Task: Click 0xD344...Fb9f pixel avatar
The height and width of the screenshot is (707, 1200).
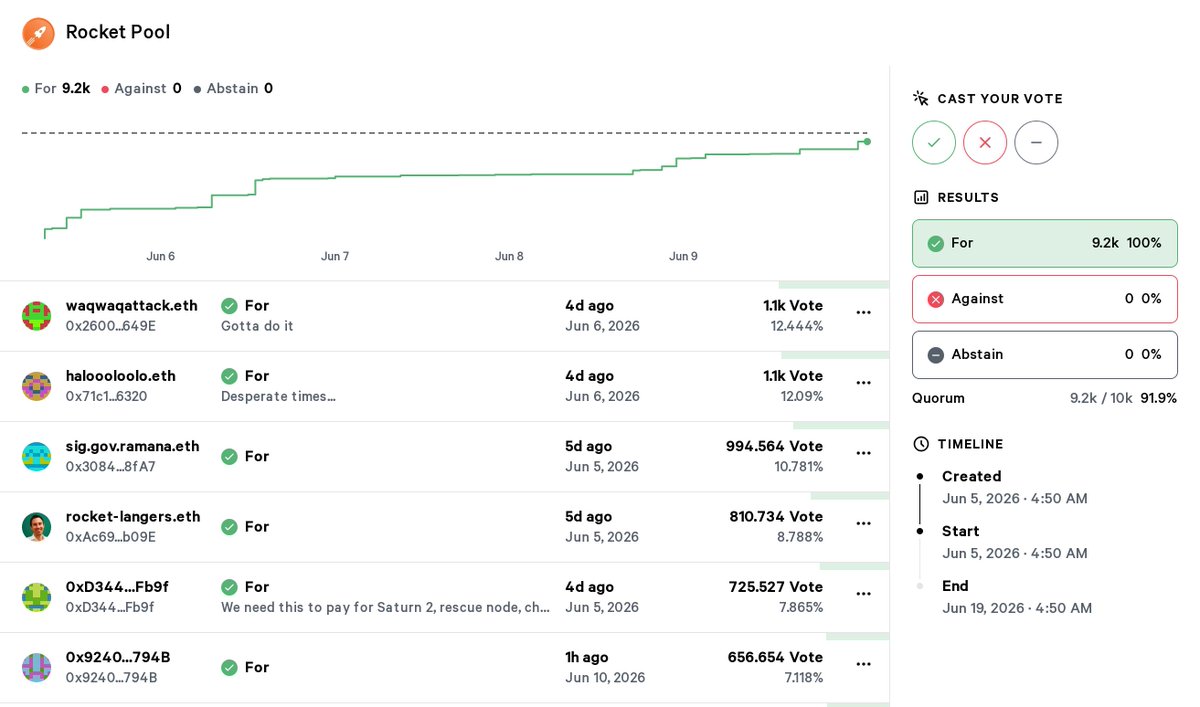Action: [x=37, y=597]
